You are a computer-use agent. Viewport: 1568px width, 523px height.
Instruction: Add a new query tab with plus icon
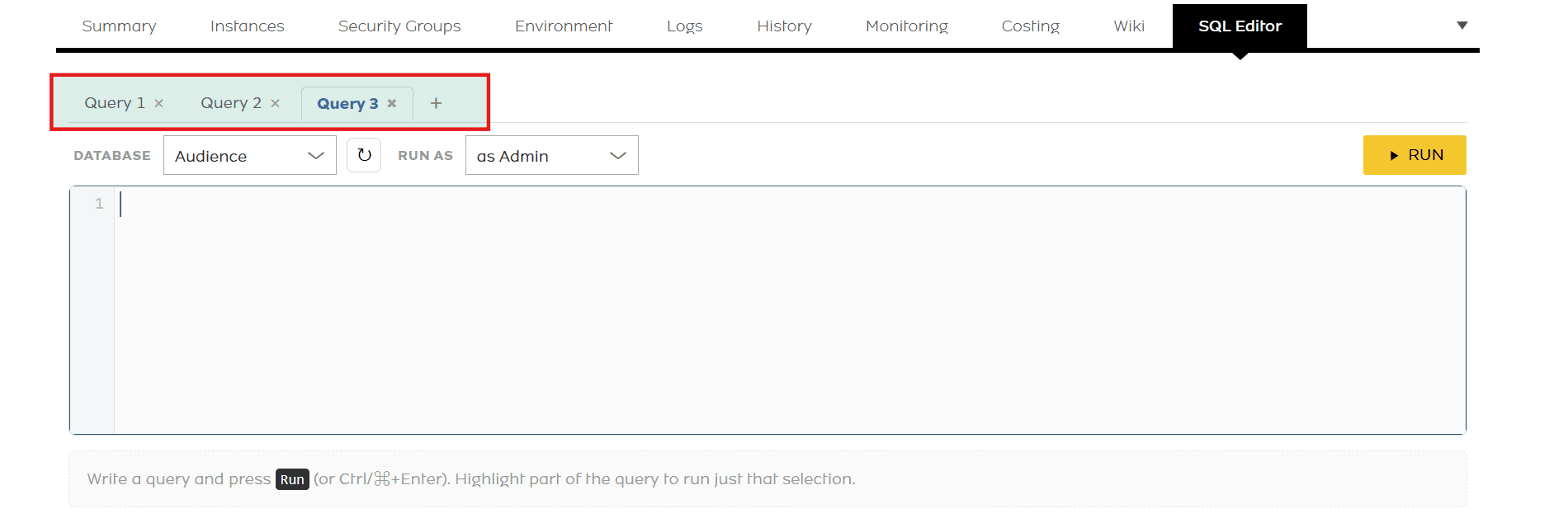(x=436, y=103)
